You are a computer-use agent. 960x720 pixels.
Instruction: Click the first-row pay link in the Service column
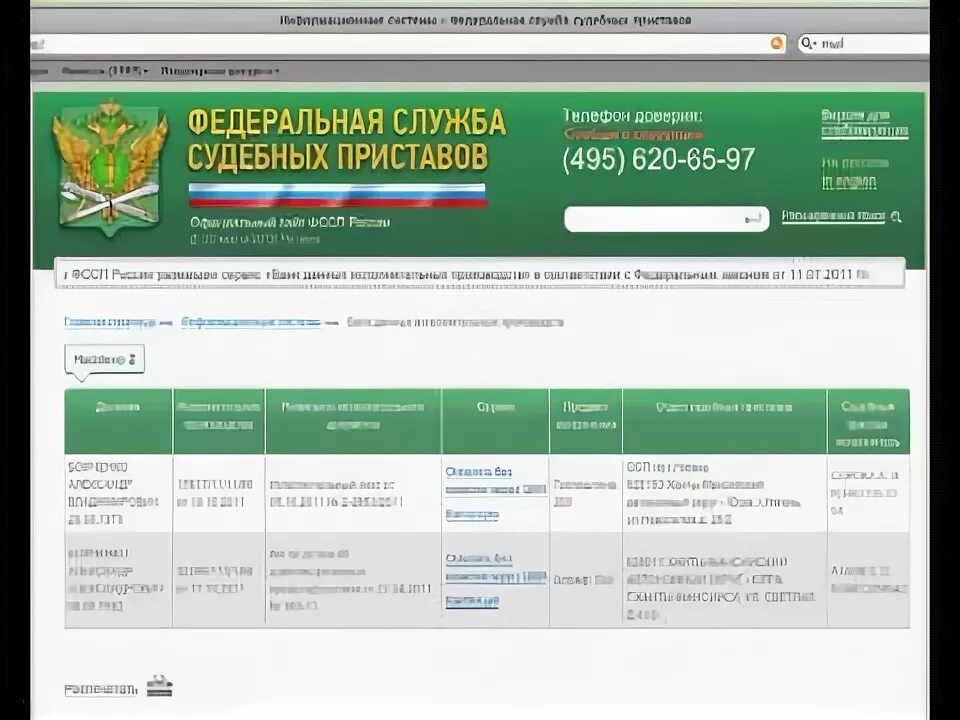coord(496,481)
